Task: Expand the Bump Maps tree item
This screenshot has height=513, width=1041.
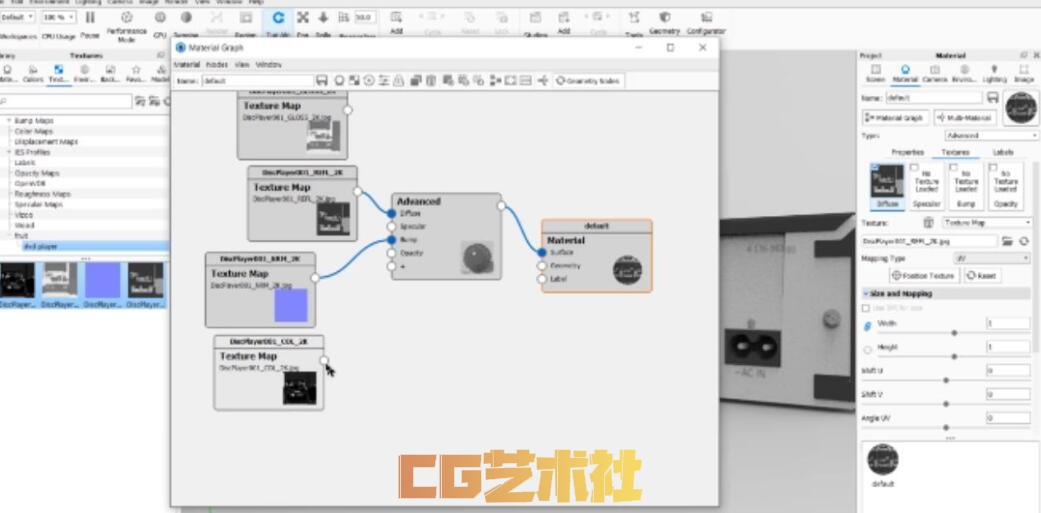Action: (9, 121)
